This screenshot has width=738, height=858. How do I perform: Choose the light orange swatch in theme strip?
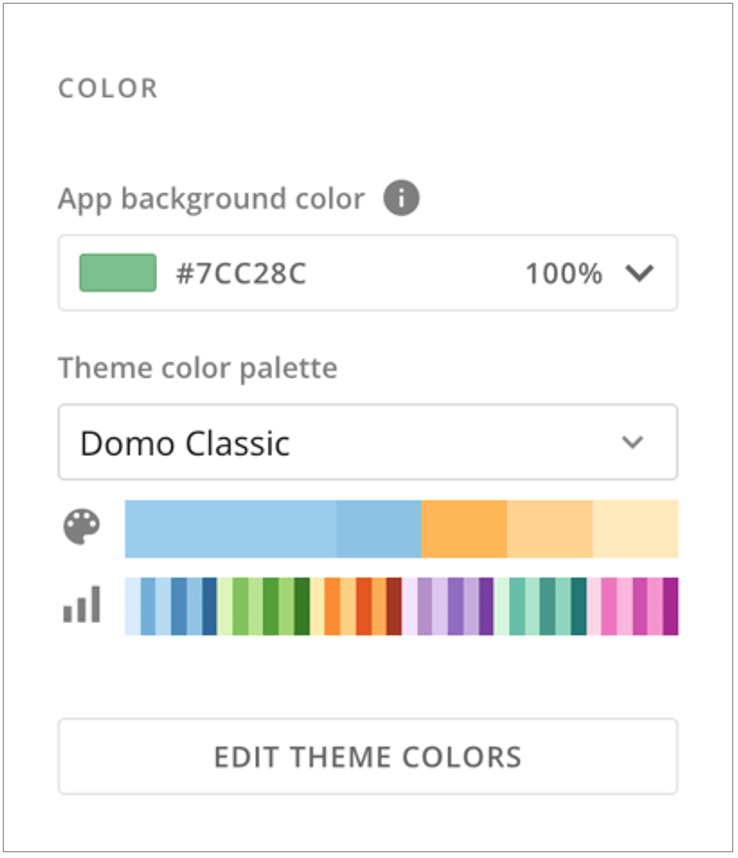550,529
